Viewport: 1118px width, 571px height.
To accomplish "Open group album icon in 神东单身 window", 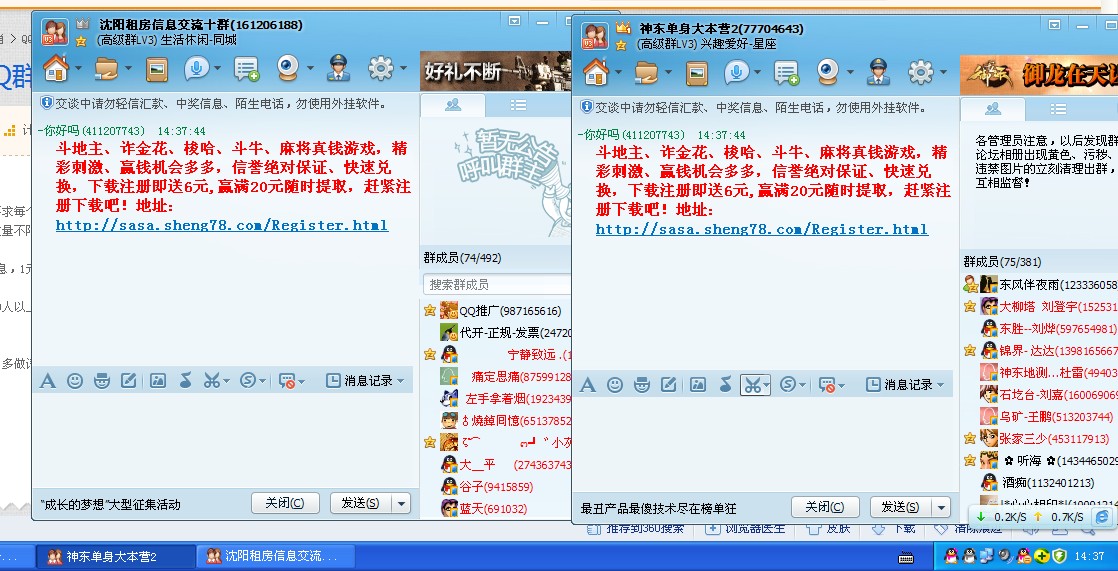I will [x=697, y=73].
